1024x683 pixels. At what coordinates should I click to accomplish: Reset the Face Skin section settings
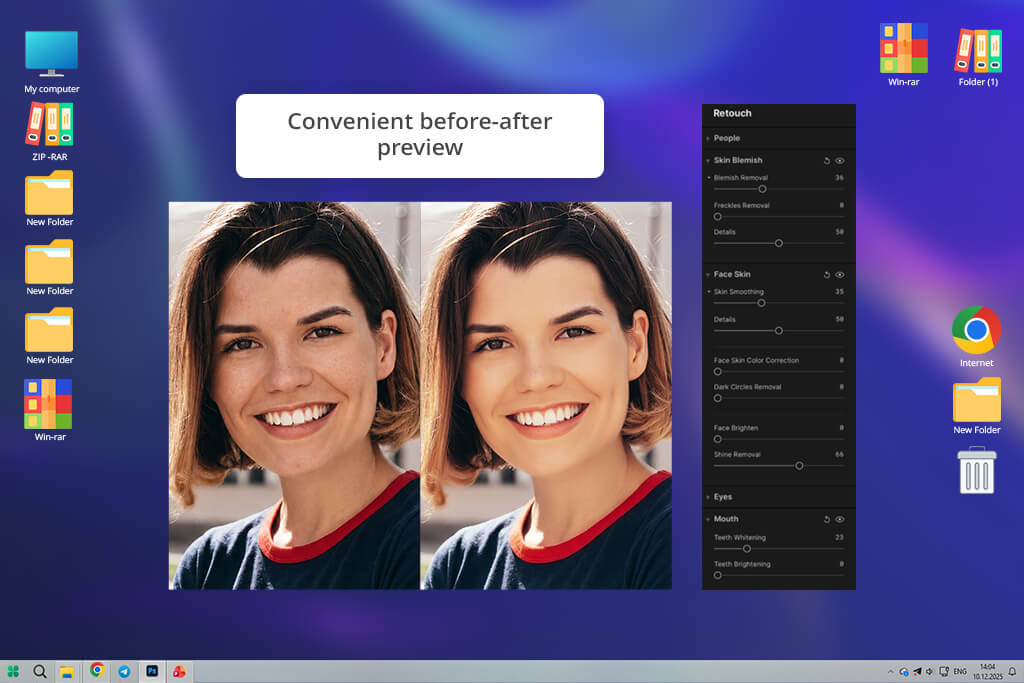[827, 275]
